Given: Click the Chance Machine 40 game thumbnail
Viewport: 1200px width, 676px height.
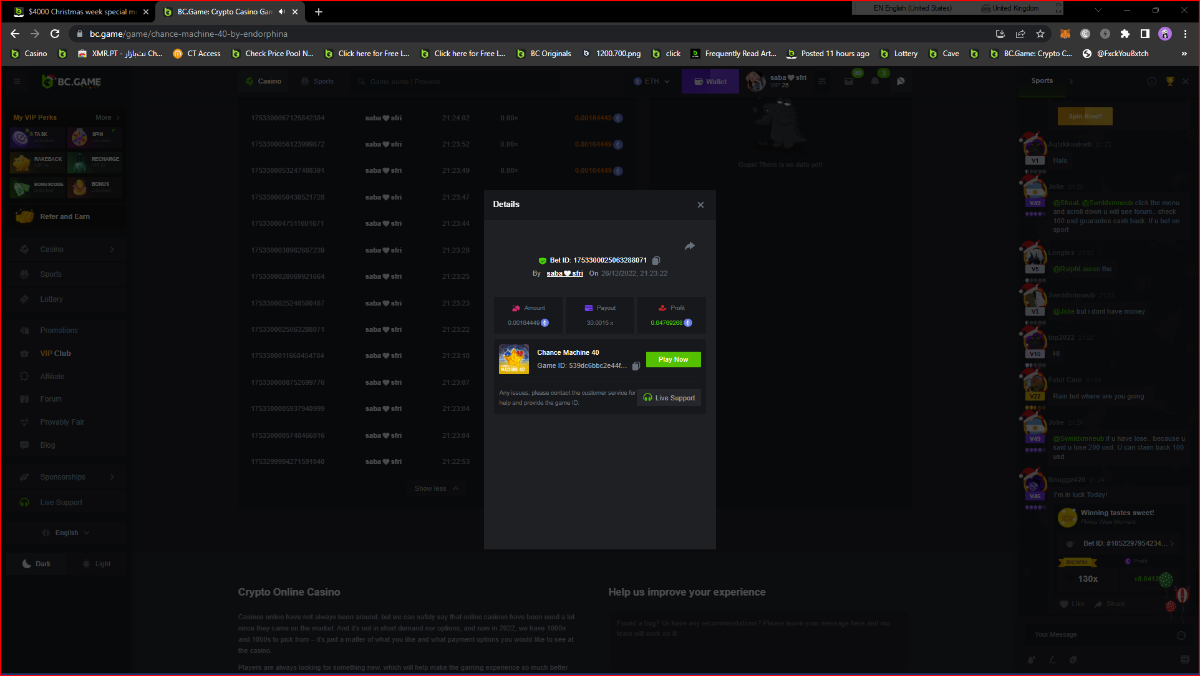Looking at the screenshot, I should tap(514, 359).
